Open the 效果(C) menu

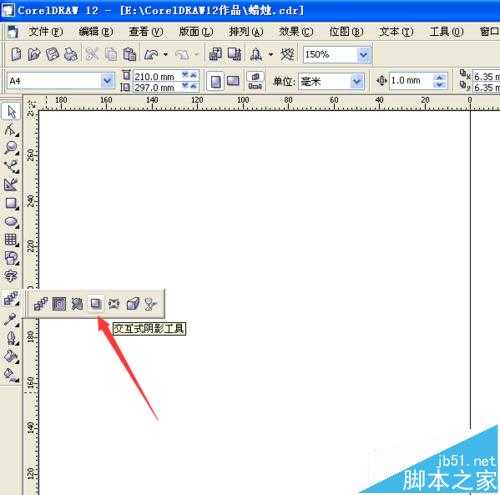(296, 32)
